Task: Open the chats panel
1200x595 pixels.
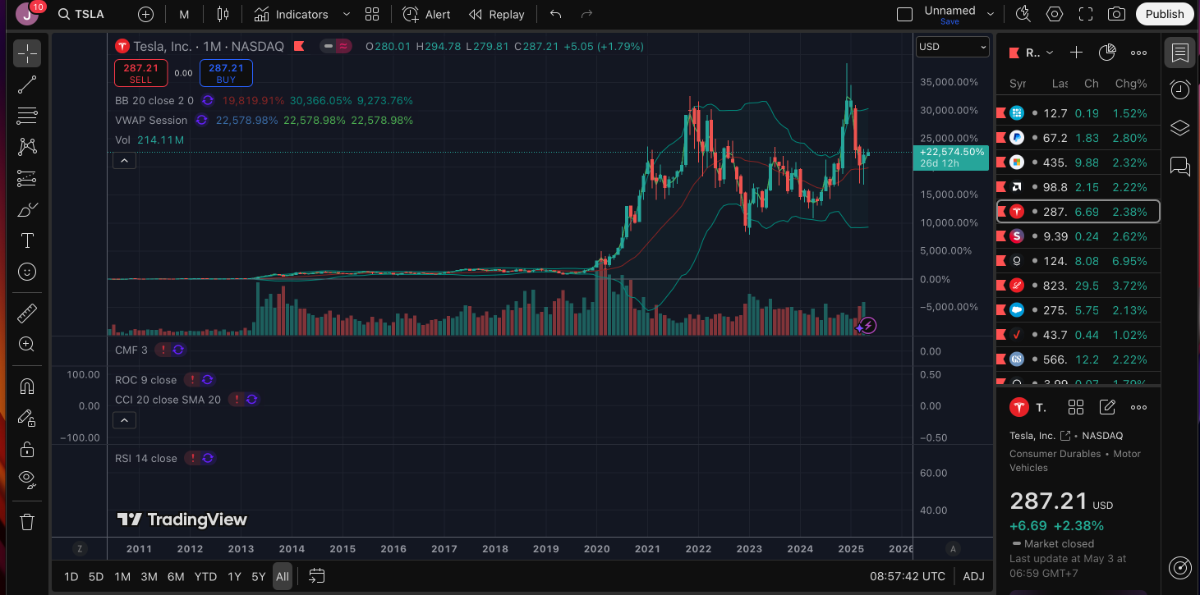Action: tap(1180, 166)
